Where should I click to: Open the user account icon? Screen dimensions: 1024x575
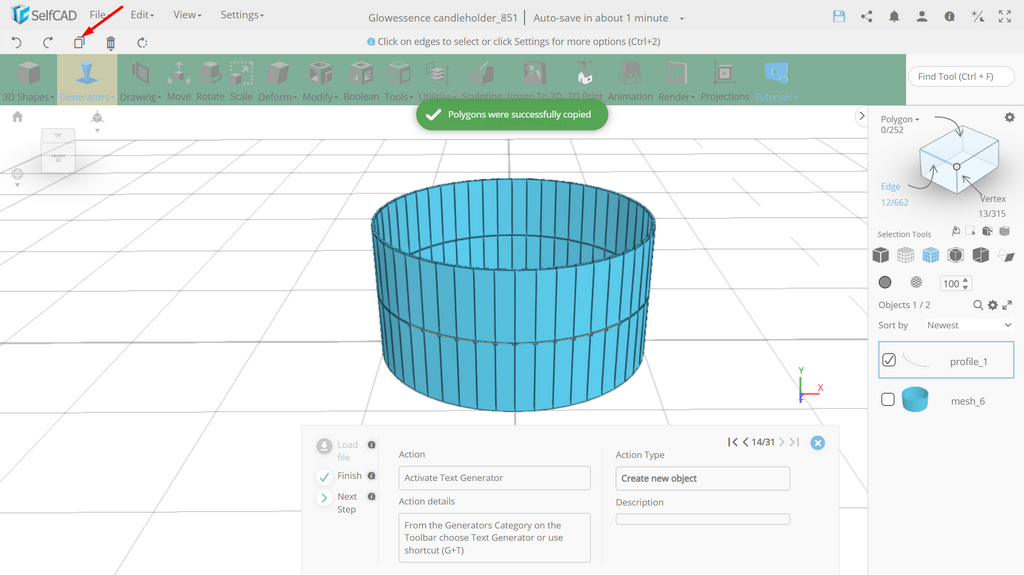pyautogui.click(x=921, y=17)
